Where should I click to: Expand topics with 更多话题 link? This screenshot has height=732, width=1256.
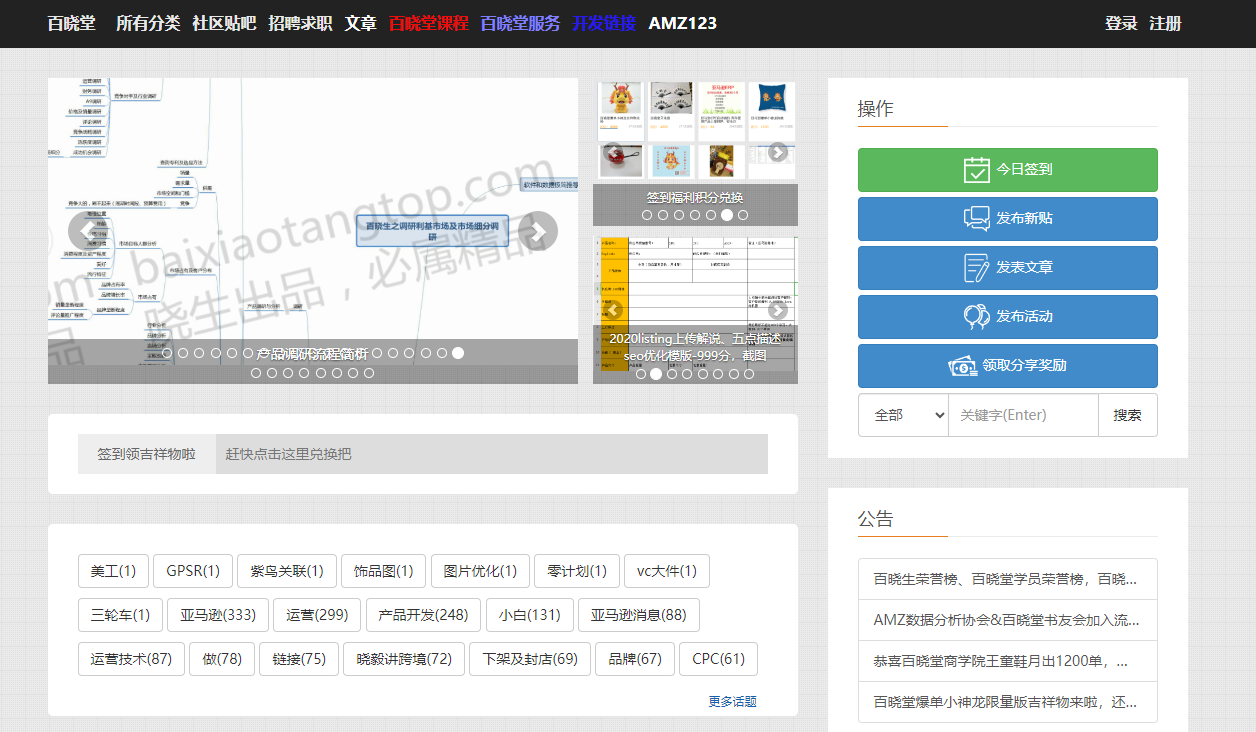[x=732, y=702]
